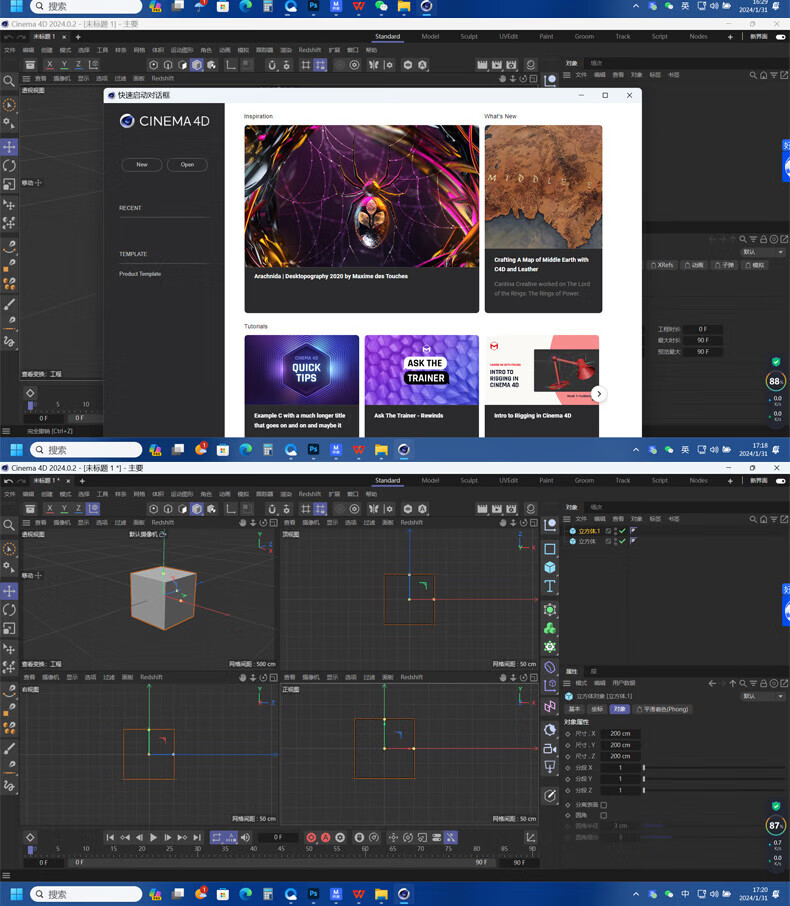Click the timeline sound speaker icon
This screenshot has height=906, width=790.
click(x=245, y=837)
